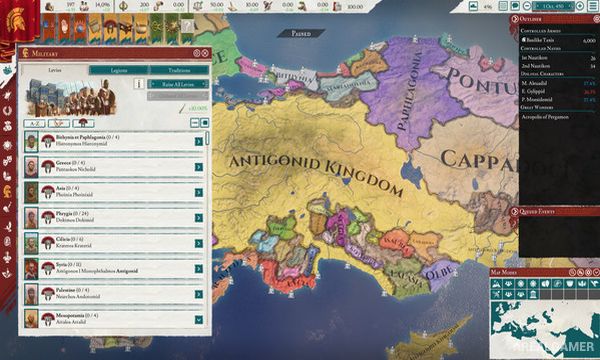Viewport: 600px width, 360px height.
Task: Open the question mark banner tab
Action: pos(187,28)
